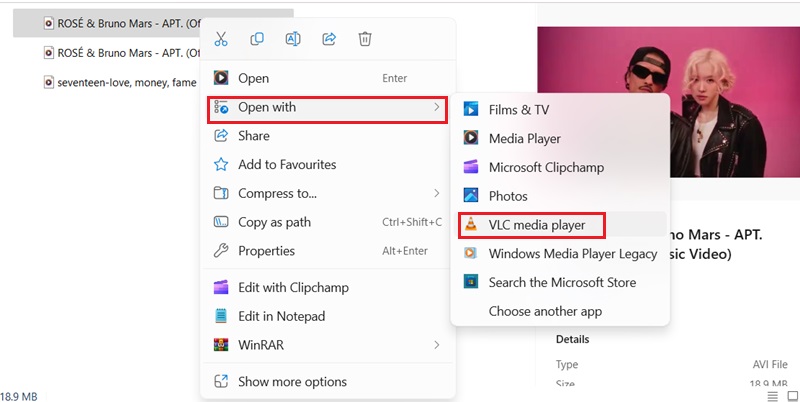
Task: Click the Properties wrench icon
Action: [x=221, y=250]
